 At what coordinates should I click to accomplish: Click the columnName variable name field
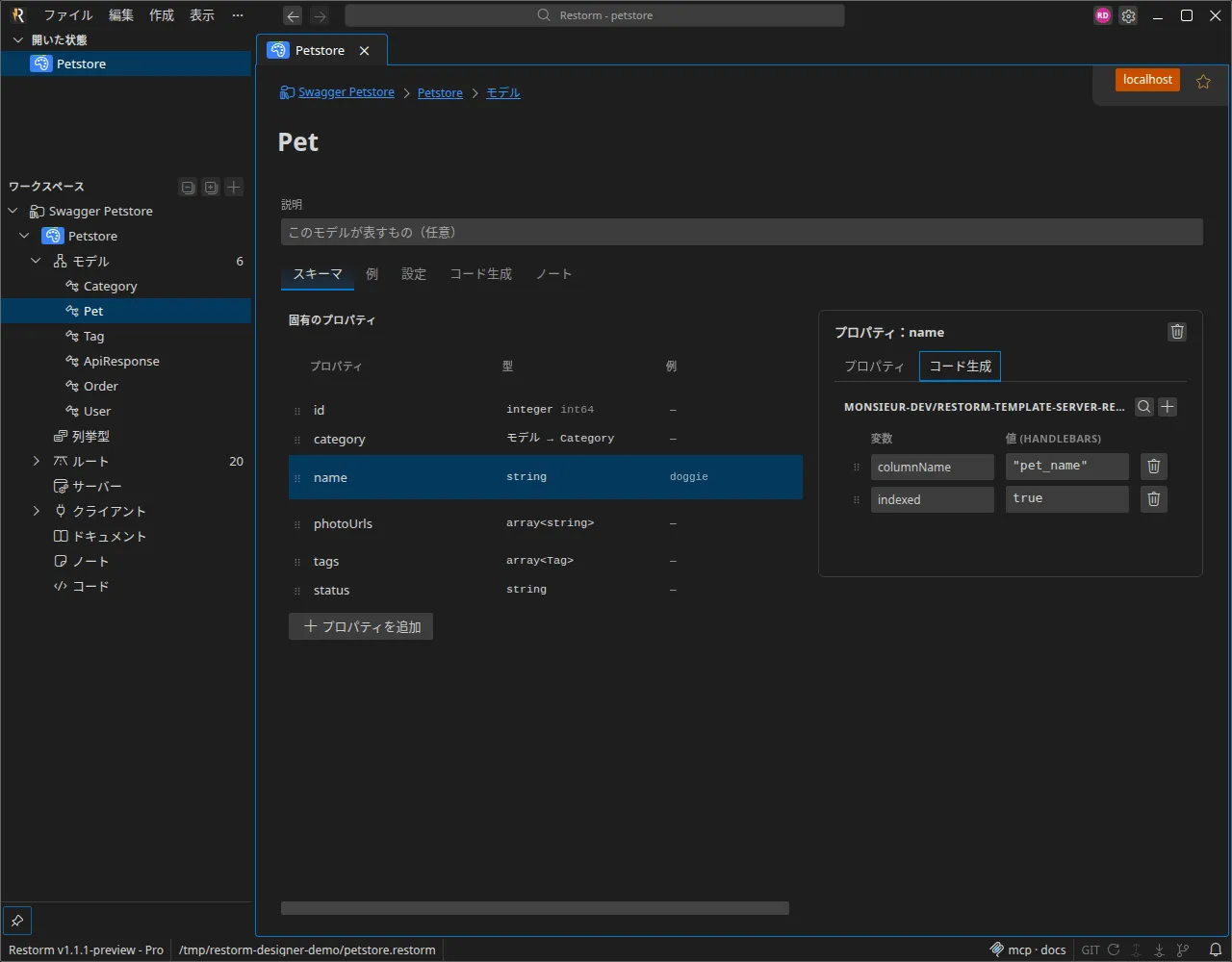click(933, 468)
